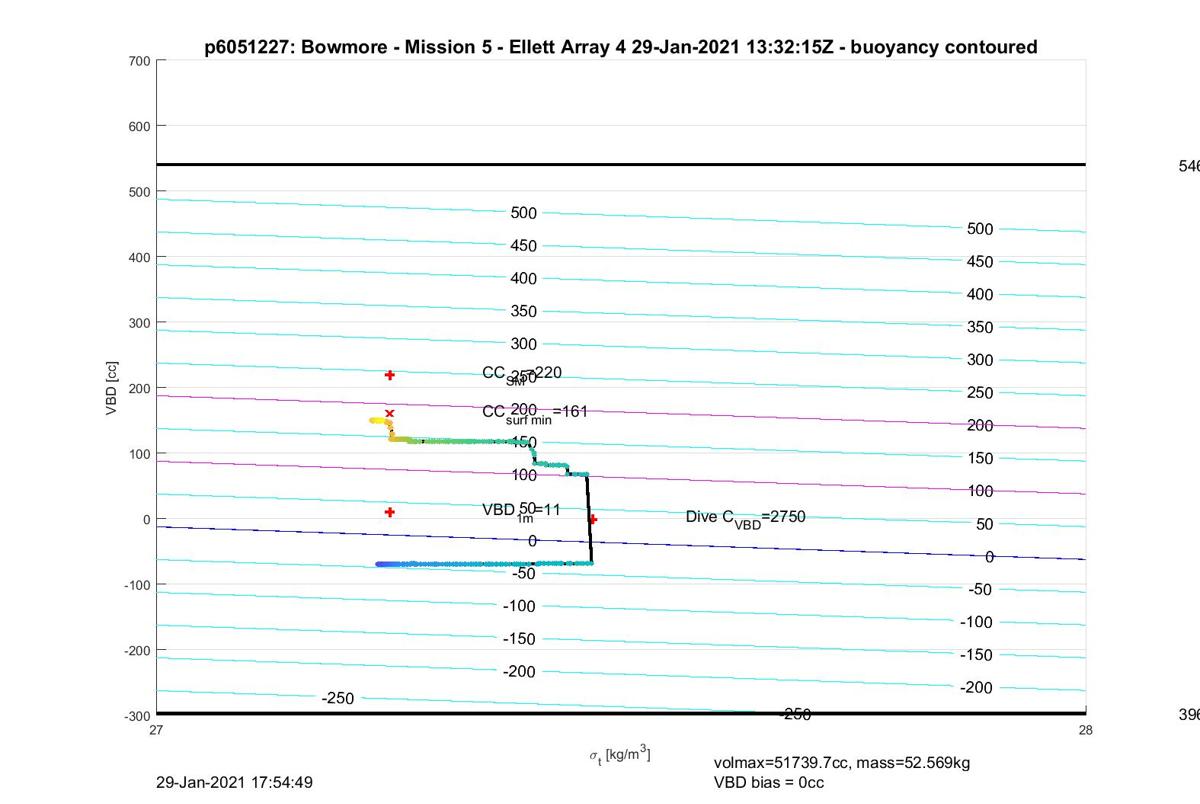Click the "volmax=51739.7cc, mass=52.569kg" text

[842, 763]
